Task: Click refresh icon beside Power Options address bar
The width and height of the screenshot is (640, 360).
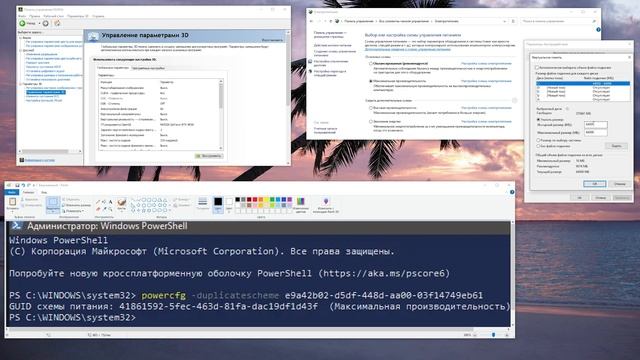Action: pyautogui.click(x=513, y=21)
